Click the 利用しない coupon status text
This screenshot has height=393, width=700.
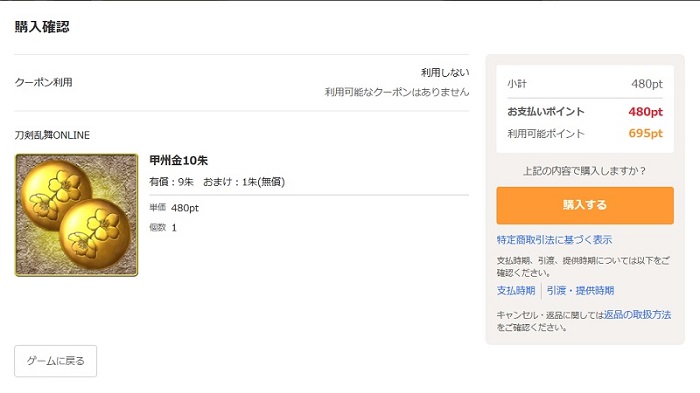pyautogui.click(x=445, y=72)
